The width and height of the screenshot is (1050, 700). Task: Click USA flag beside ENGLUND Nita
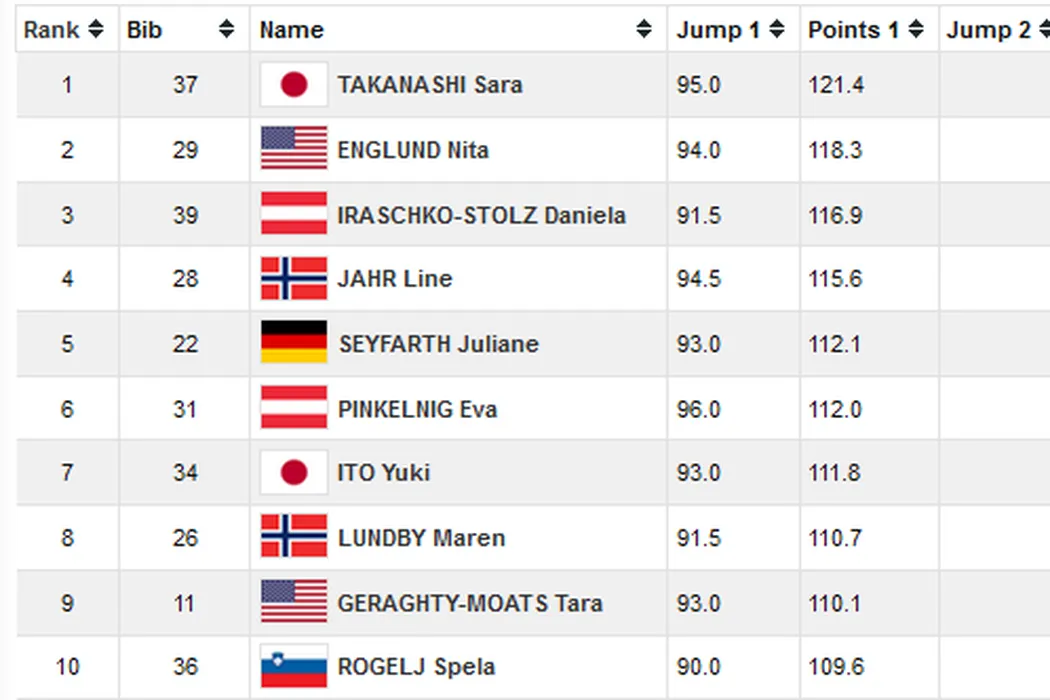point(293,149)
